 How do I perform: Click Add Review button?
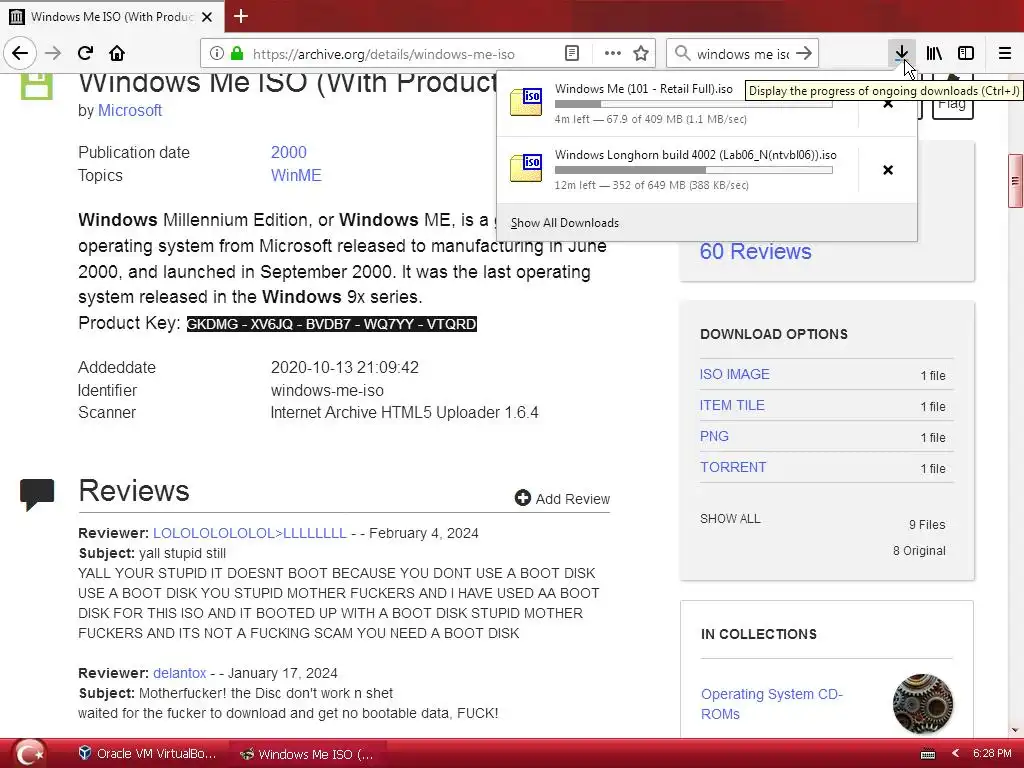tap(562, 498)
